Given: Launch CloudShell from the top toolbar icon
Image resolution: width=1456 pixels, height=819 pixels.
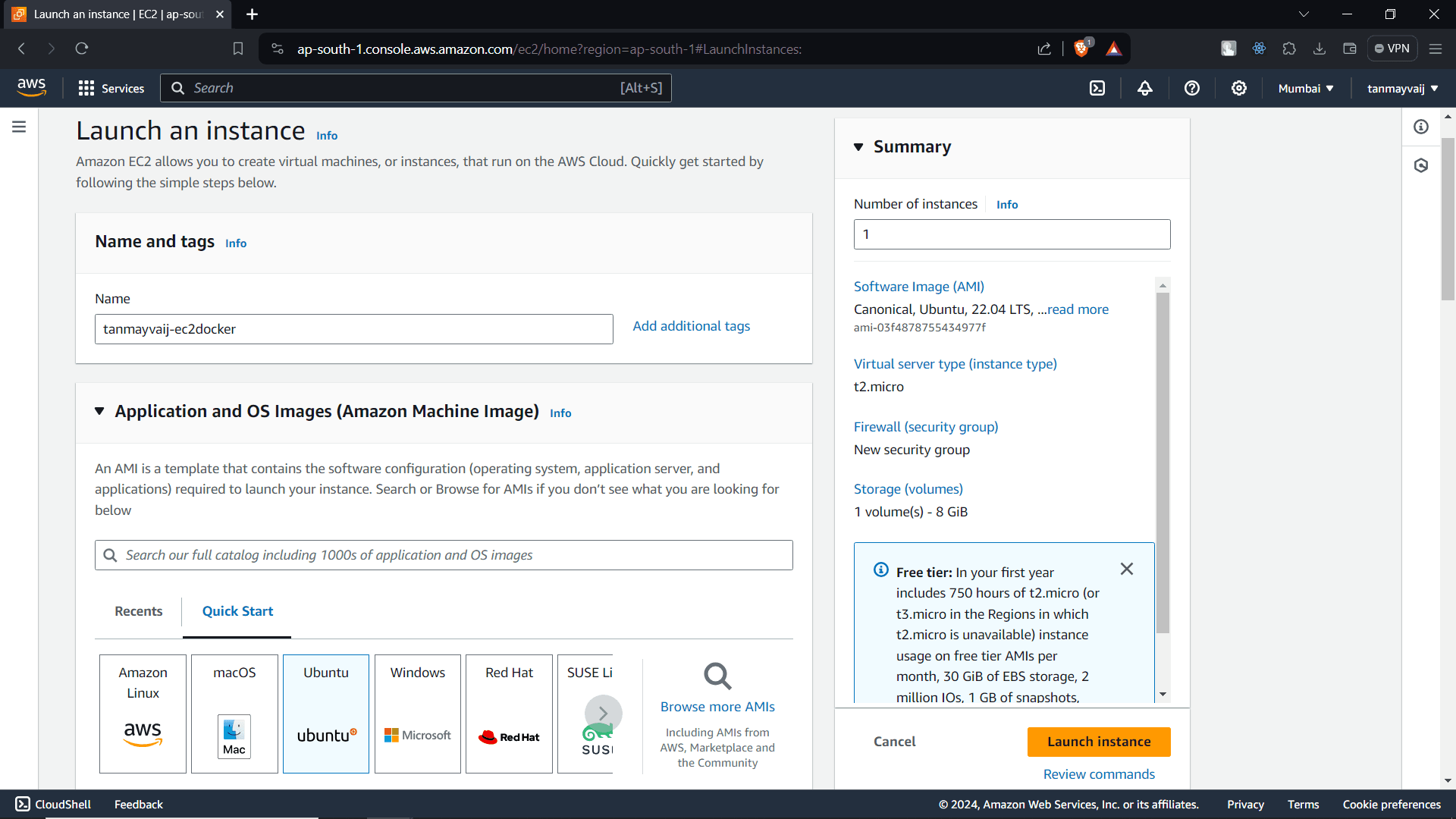Looking at the screenshot, I should tap(1097, 88).
